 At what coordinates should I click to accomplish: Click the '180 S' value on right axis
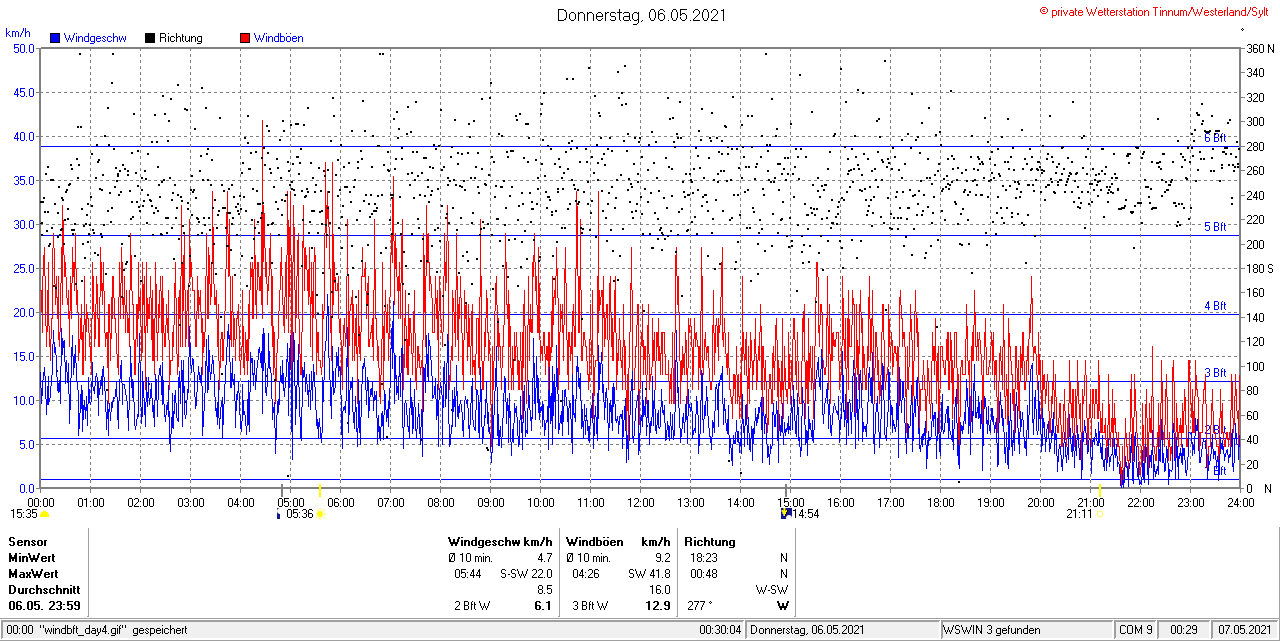coord(1259,268)
